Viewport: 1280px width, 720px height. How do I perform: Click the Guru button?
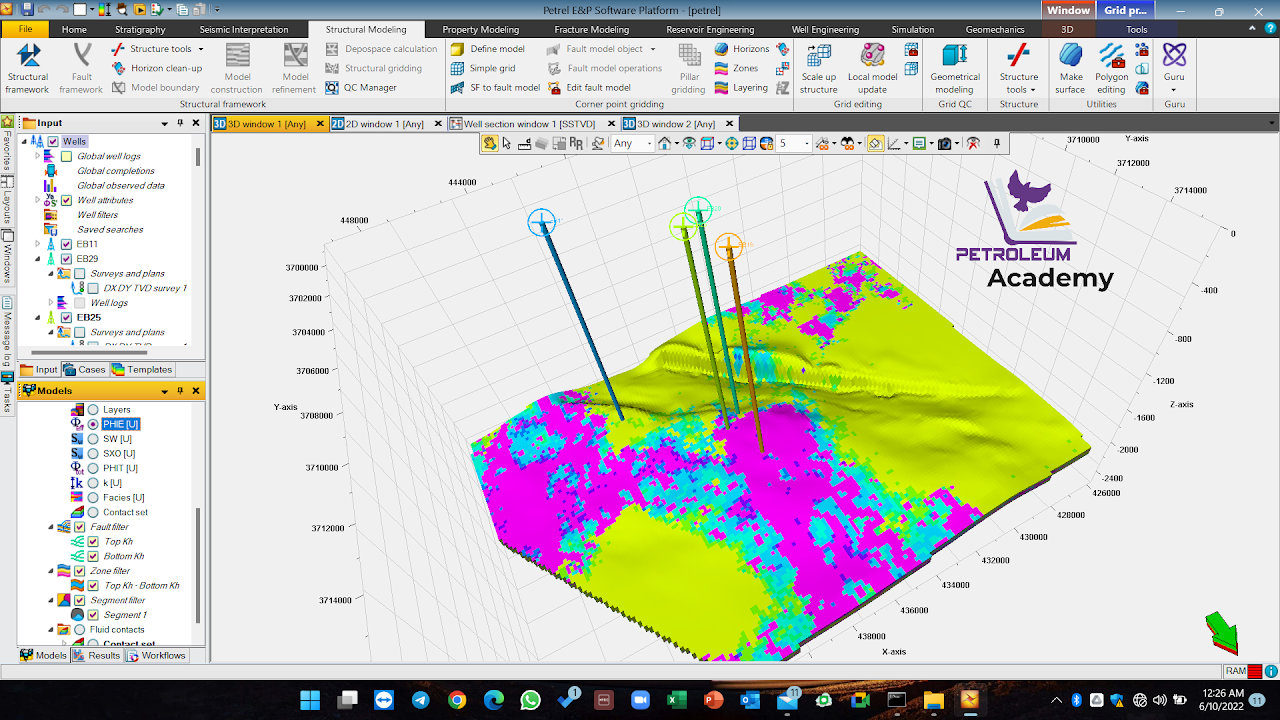(x=1174, y=68)
